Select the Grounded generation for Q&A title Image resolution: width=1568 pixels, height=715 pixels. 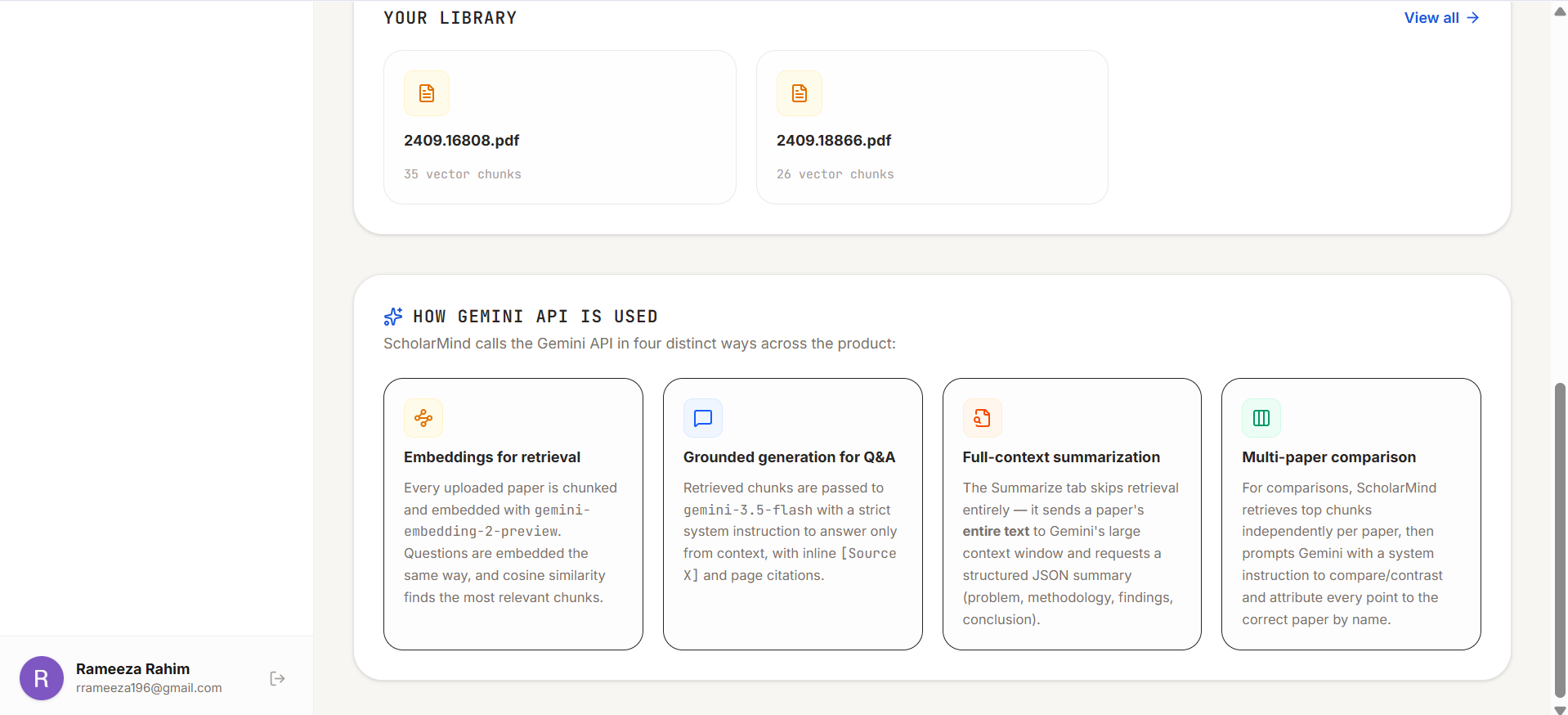pos(790,457)
